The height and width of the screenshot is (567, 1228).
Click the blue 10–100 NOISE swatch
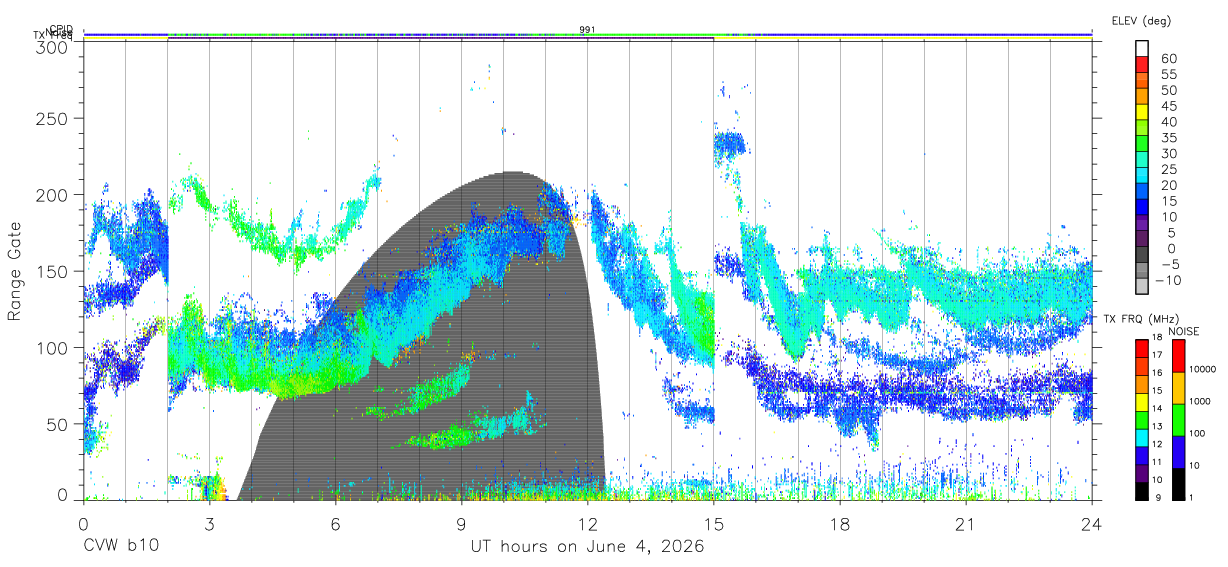point(1178,452)
